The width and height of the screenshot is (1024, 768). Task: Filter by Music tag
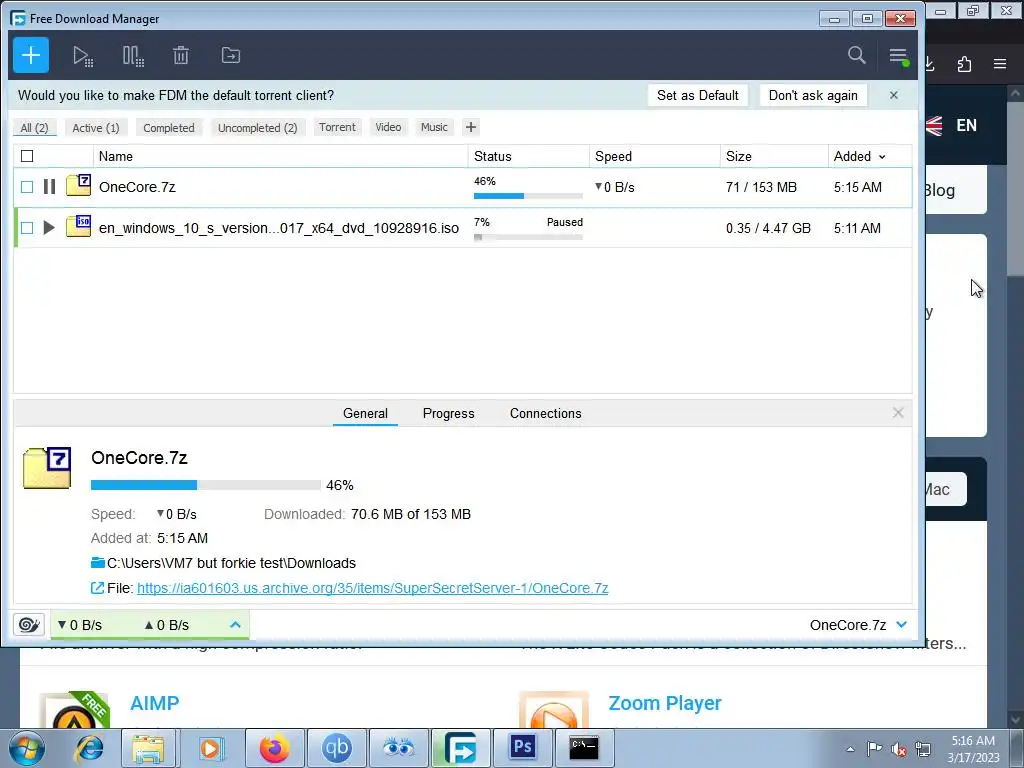coord(434,127)
